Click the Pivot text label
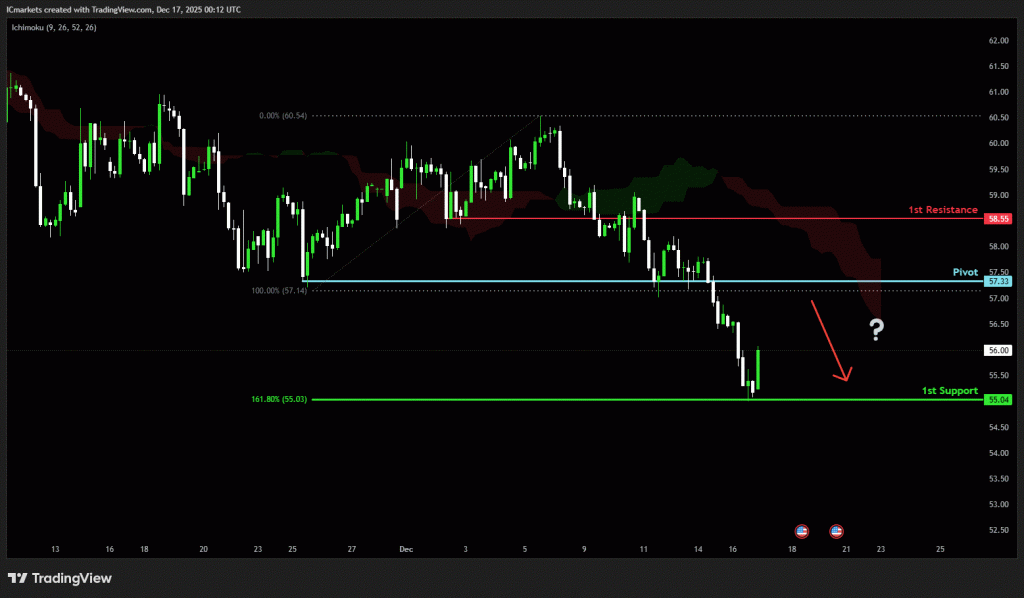 point(965,272)
